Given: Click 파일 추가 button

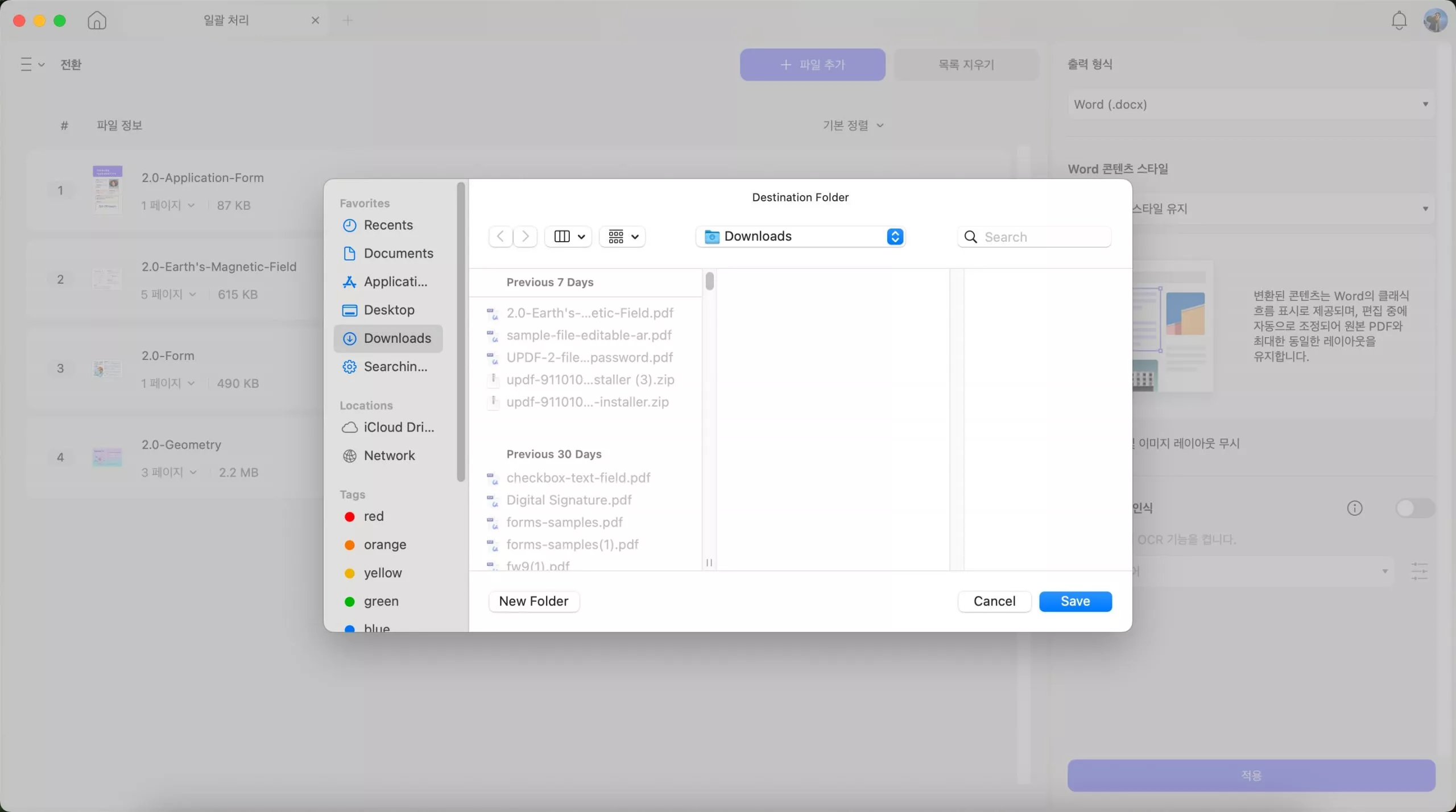Looking at the screenshot, I should click(x=812, y=65).
